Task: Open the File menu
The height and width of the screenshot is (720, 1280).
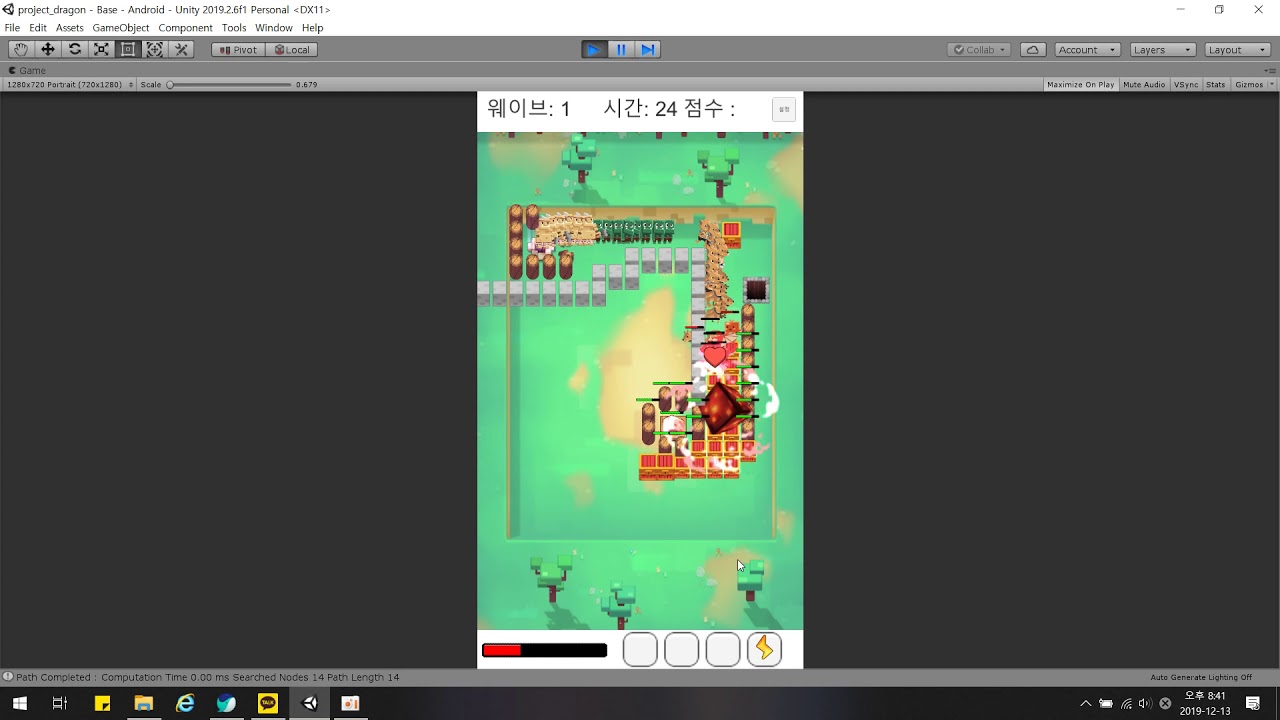Action: pyautogui.click(x=12, y=28)
